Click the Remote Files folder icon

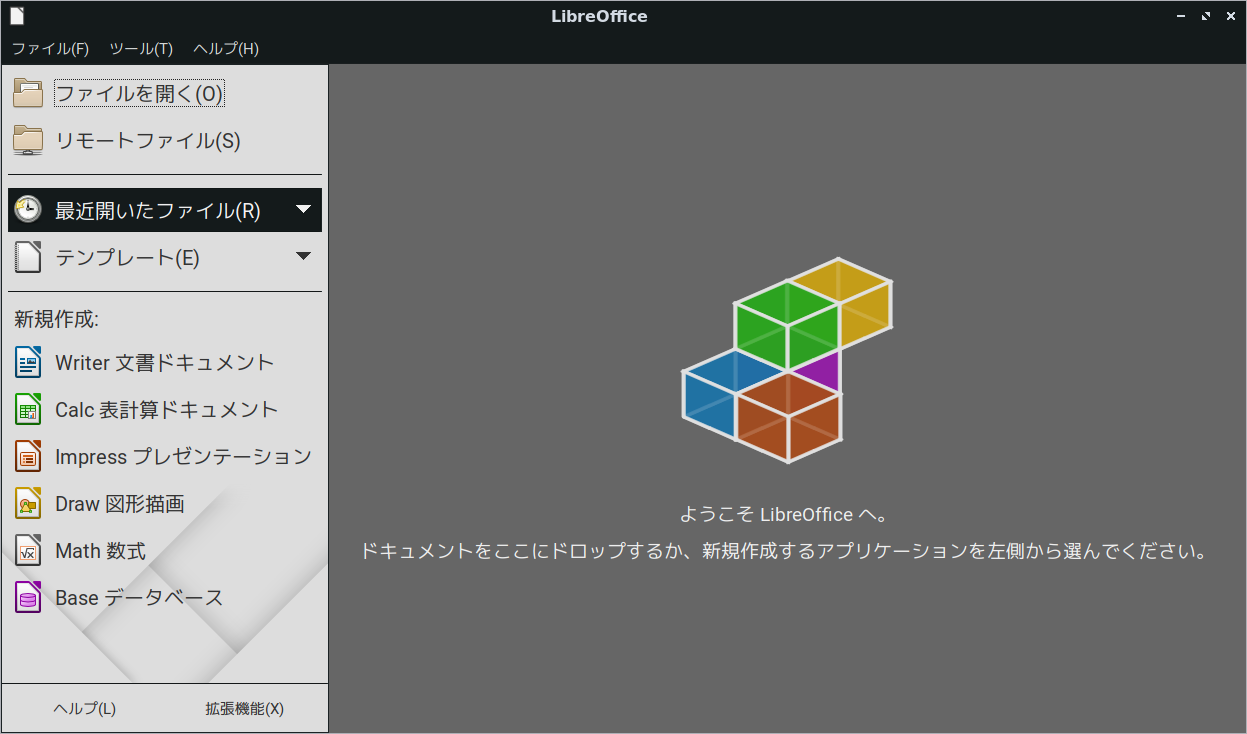coord(28,140)
